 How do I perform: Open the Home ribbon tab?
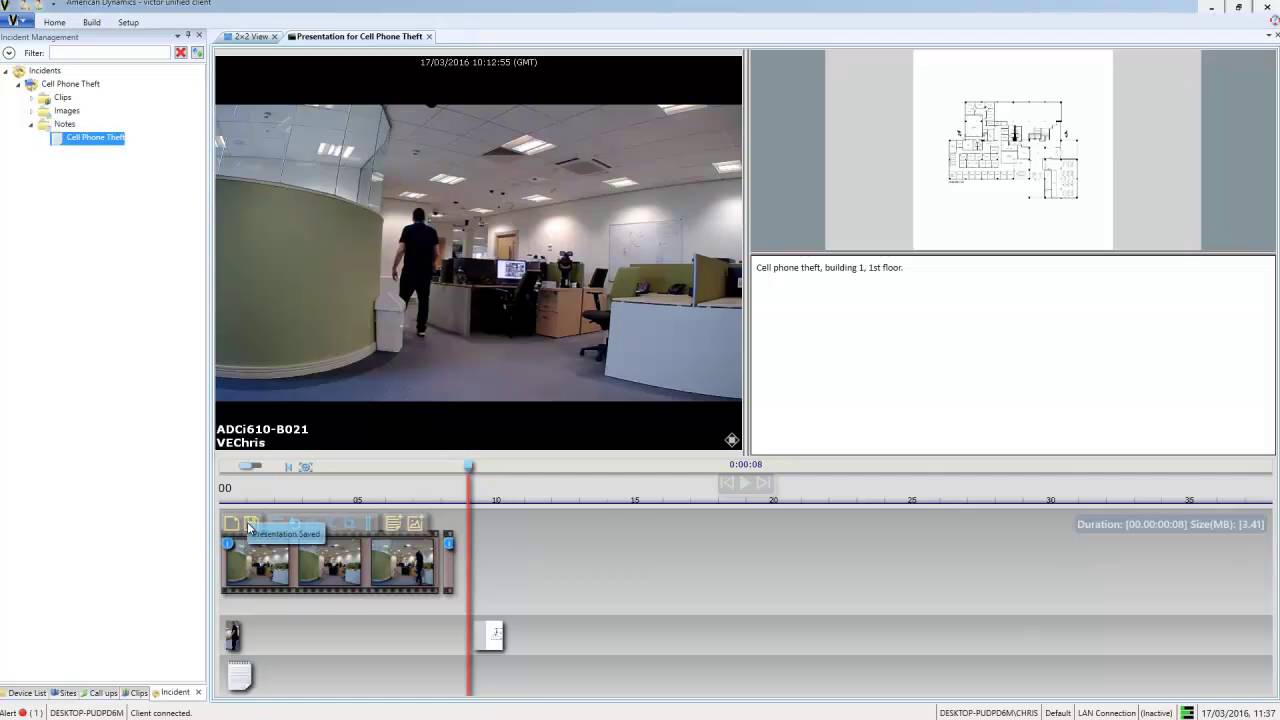(54, 22)
